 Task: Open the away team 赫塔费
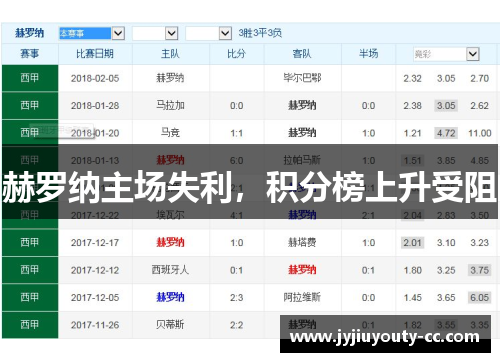pyautogui.click(x=302, y=243)
